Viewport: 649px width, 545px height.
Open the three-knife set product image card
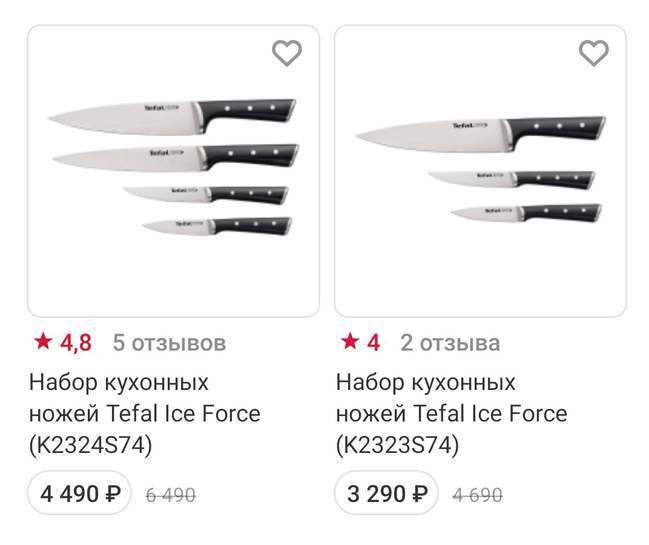pos(480,171)
